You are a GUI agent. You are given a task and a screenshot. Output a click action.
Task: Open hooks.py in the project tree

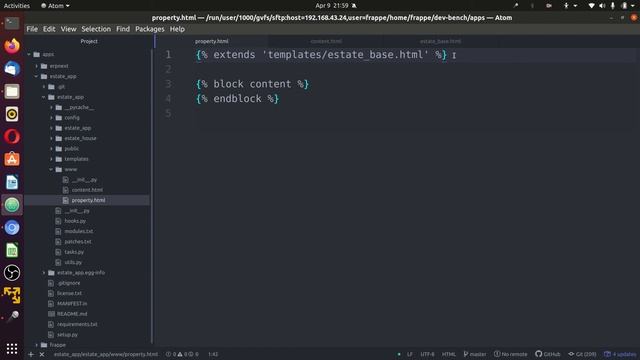[75, 221]
